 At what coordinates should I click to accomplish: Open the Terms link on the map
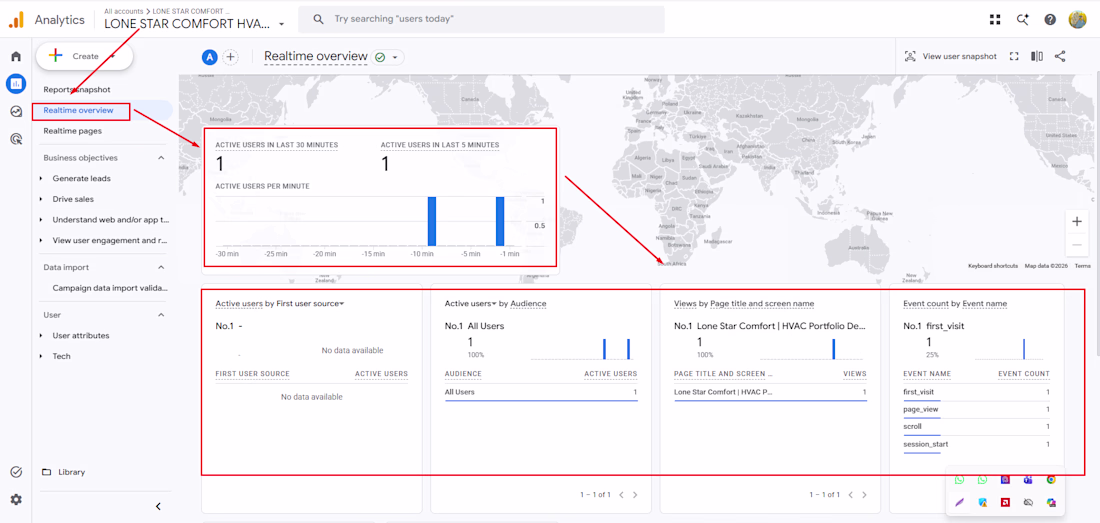pos(1082,266)
